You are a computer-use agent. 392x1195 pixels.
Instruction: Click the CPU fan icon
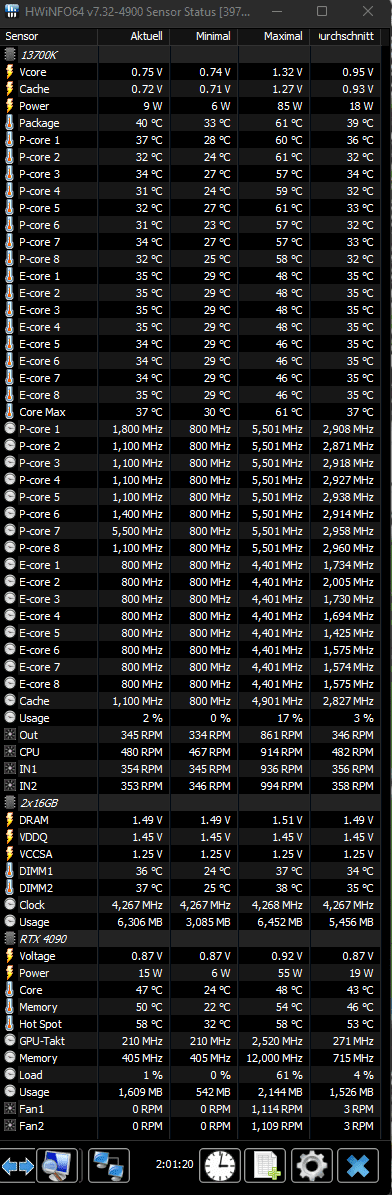point(10,752)
